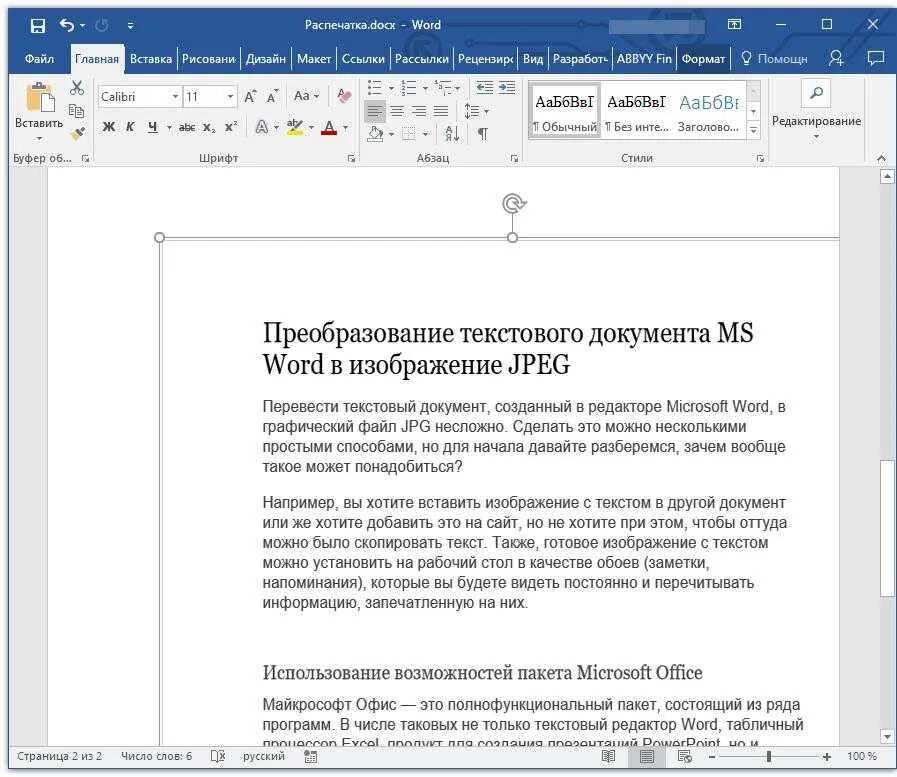The height and width of the screenshot is (777, 897).
Task: Justify text alignment
Action: (x=441, y=111)
